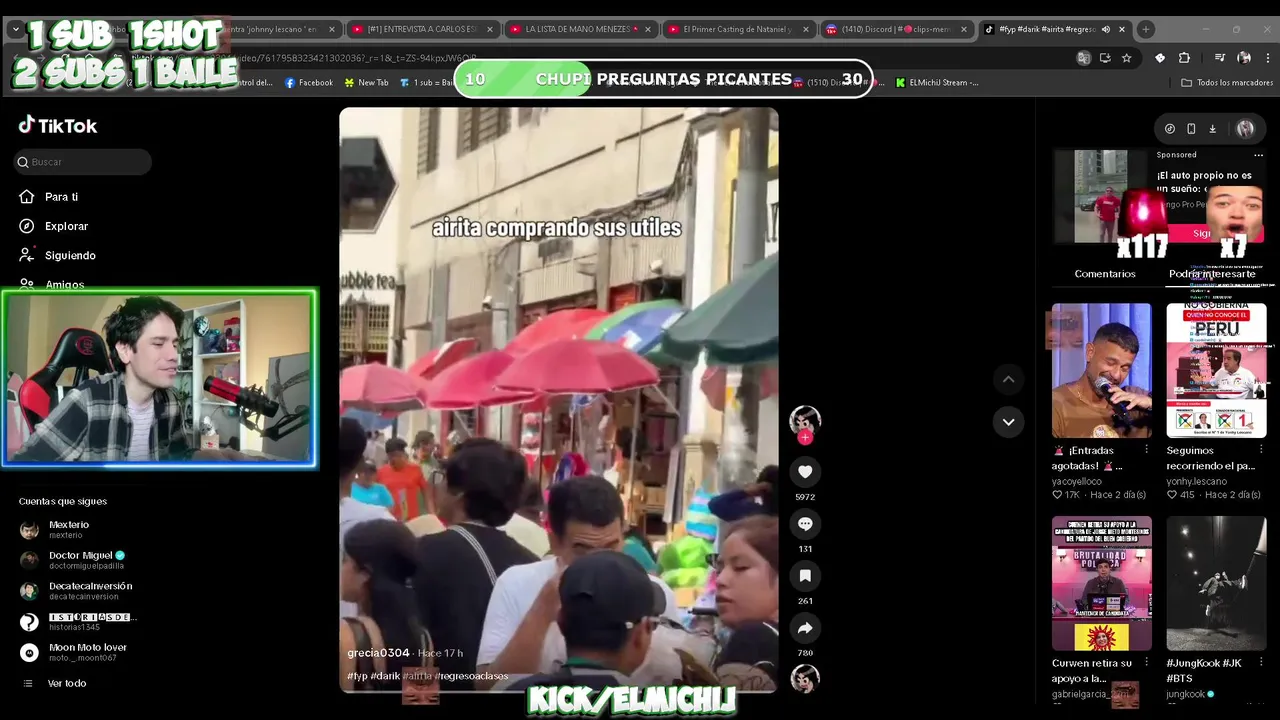
Task: Click the yonhy.lescano username
Action: point(1196,481)
